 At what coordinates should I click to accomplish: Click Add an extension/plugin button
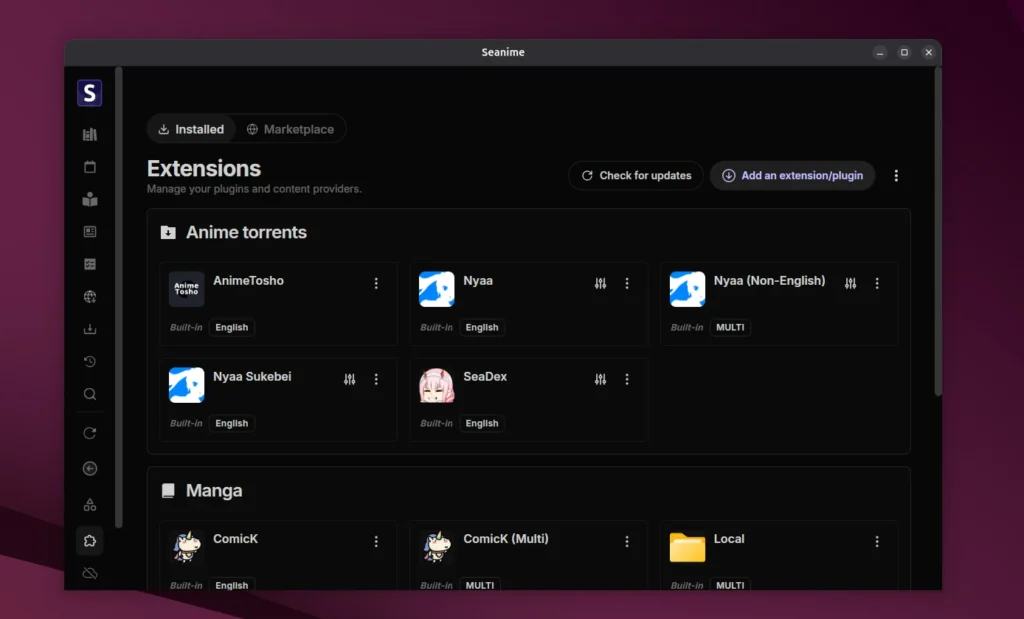point(792,175)
